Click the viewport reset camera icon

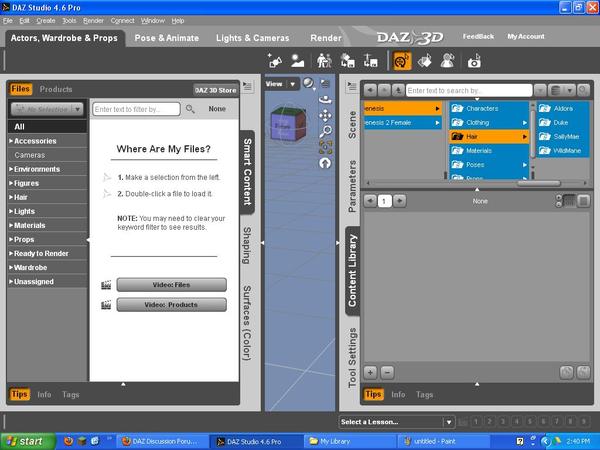coord(325,163)
